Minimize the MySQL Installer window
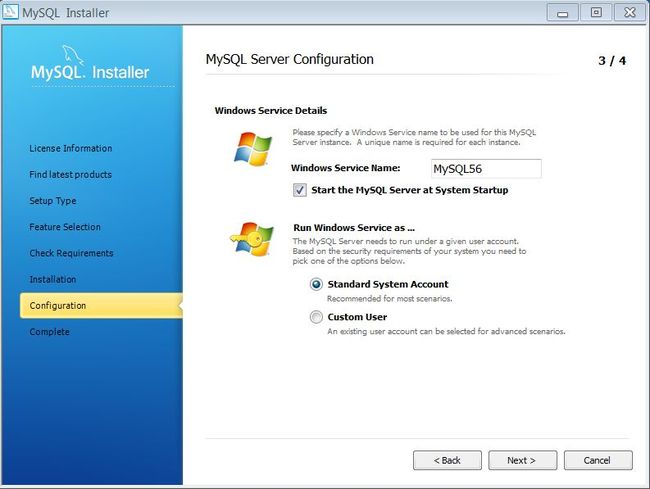 point(563,13)
